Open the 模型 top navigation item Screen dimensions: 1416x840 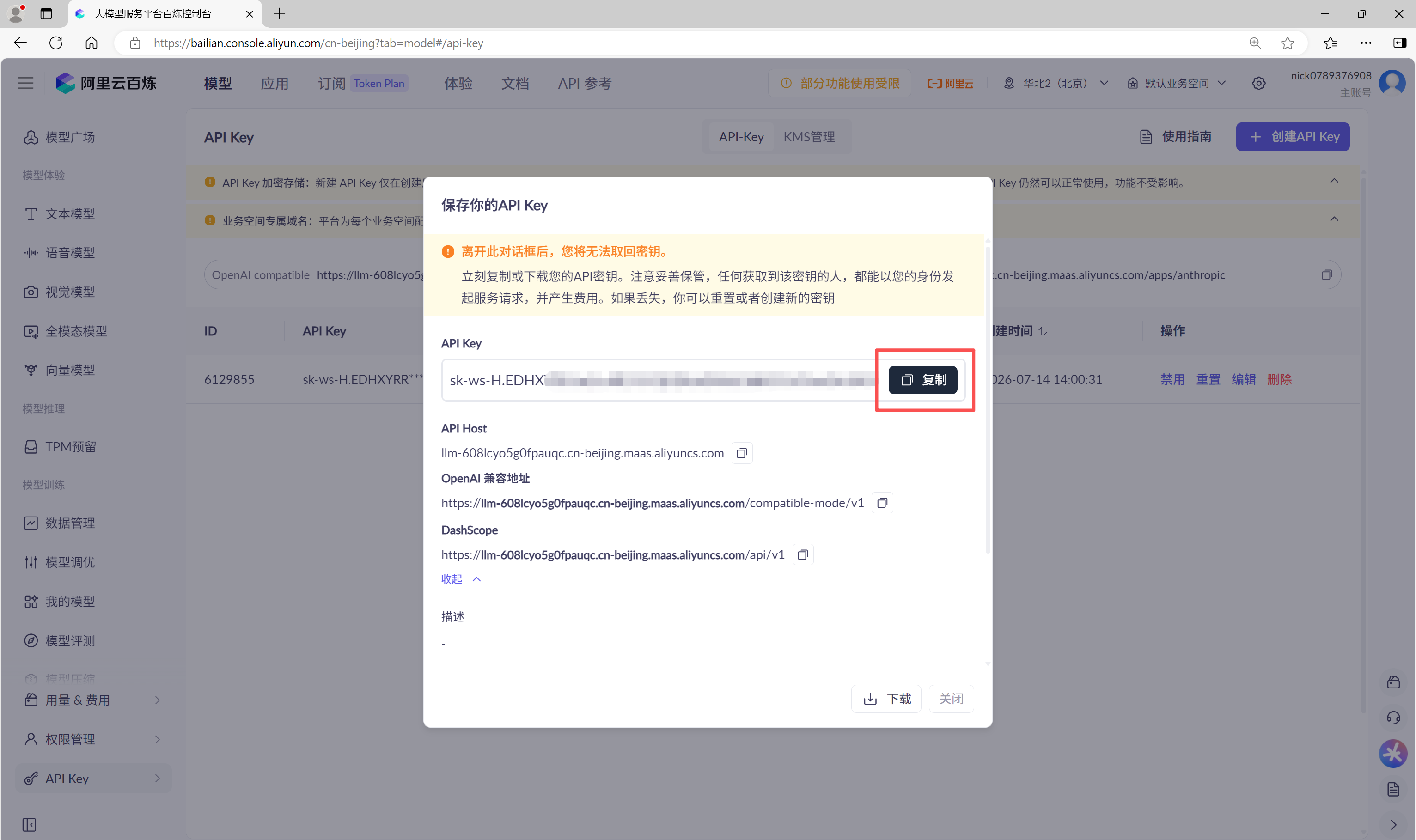(x=218, y=83)
